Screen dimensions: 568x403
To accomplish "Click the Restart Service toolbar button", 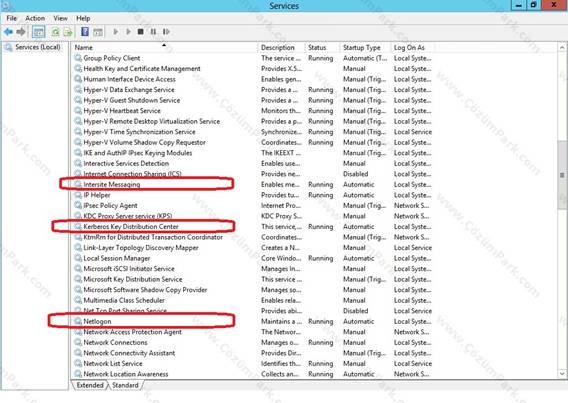I will pyautogui.click(x=166, y=32).
